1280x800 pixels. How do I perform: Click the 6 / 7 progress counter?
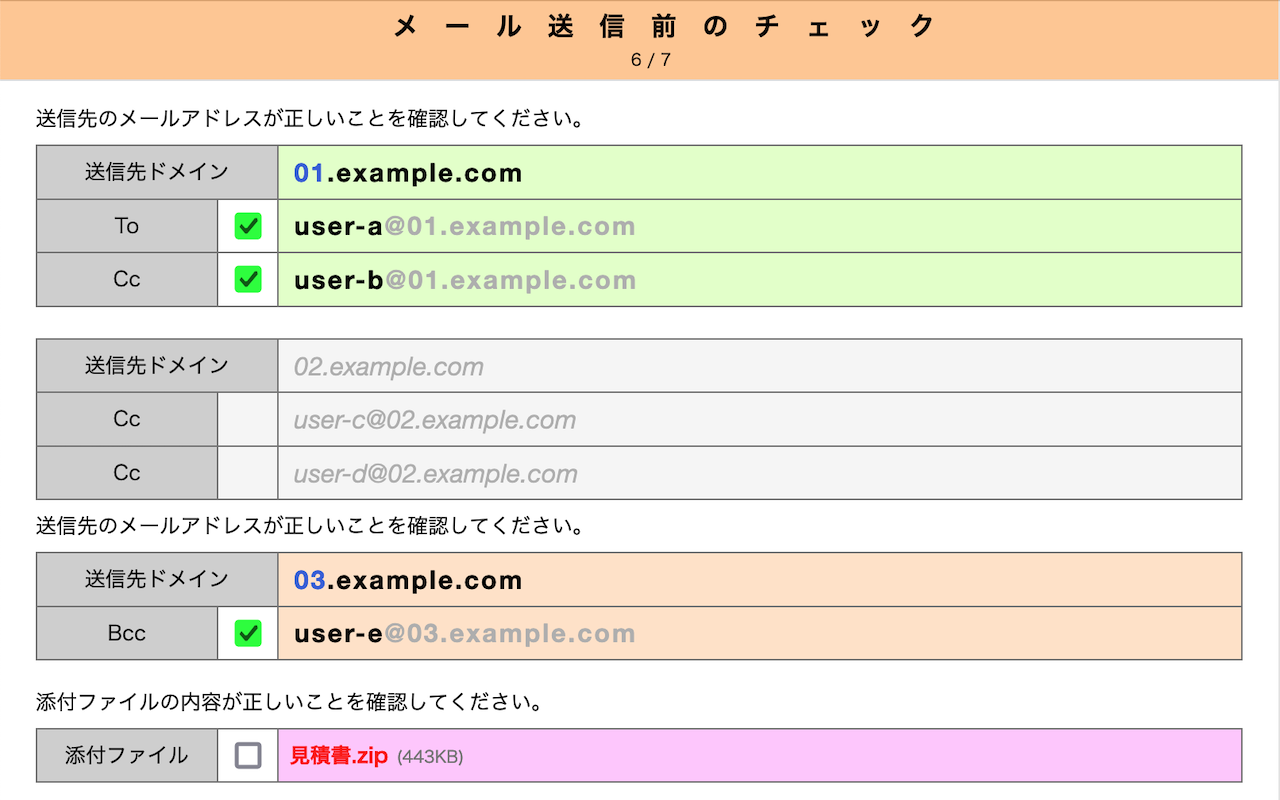pyautogui.click(x=651, y=60)
